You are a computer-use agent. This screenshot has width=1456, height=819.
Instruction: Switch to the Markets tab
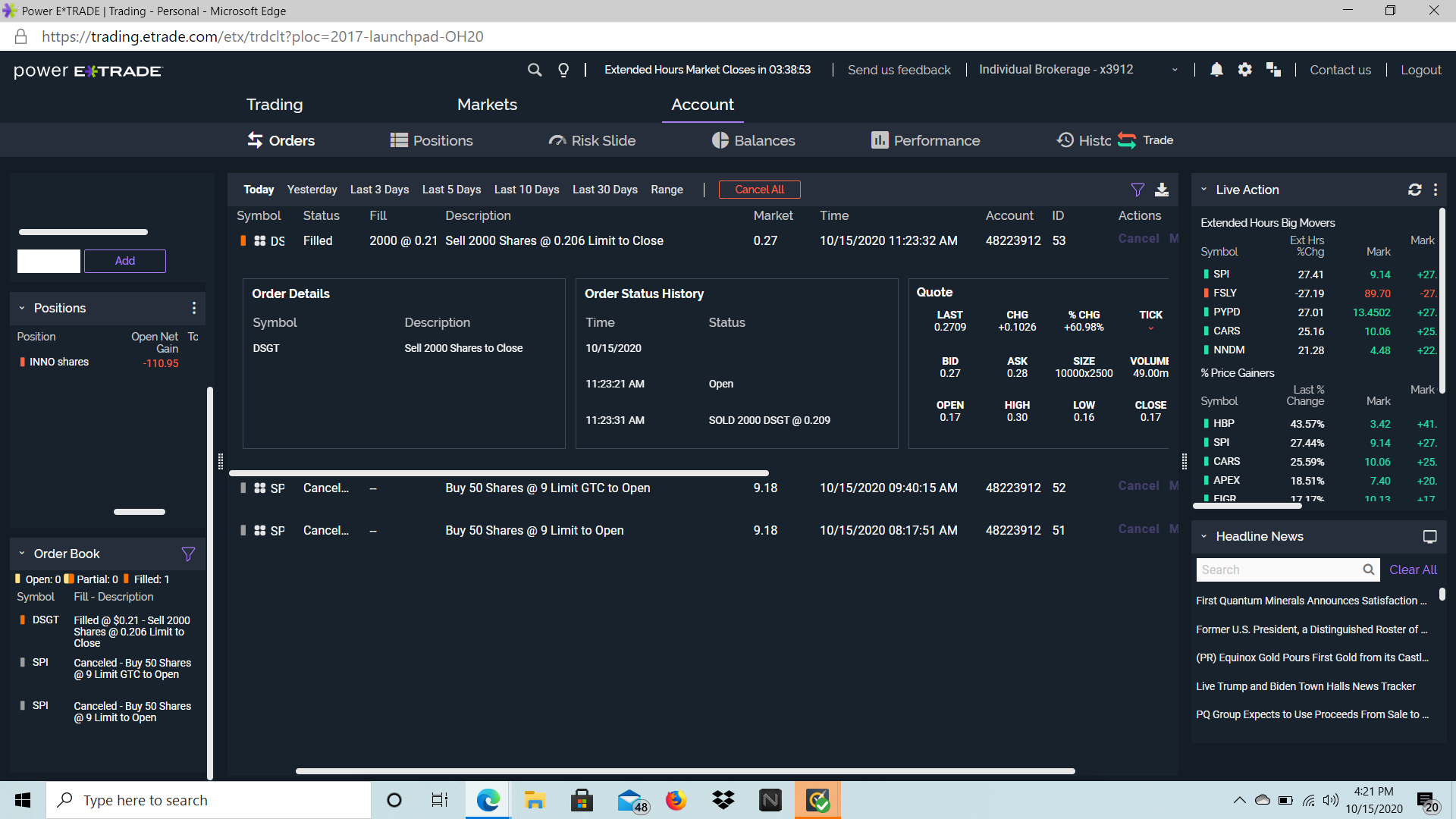487,105
